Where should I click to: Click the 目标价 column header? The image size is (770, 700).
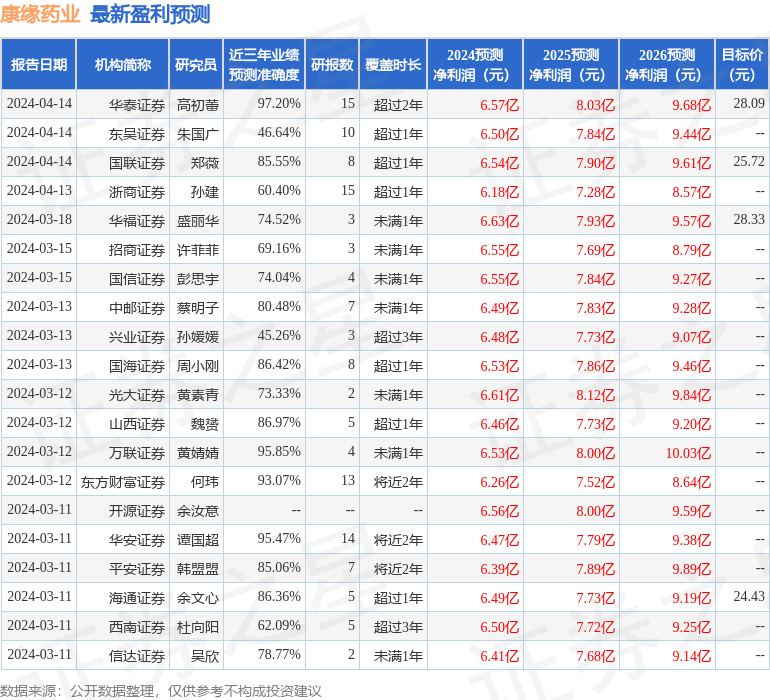[x=742, y=64]
